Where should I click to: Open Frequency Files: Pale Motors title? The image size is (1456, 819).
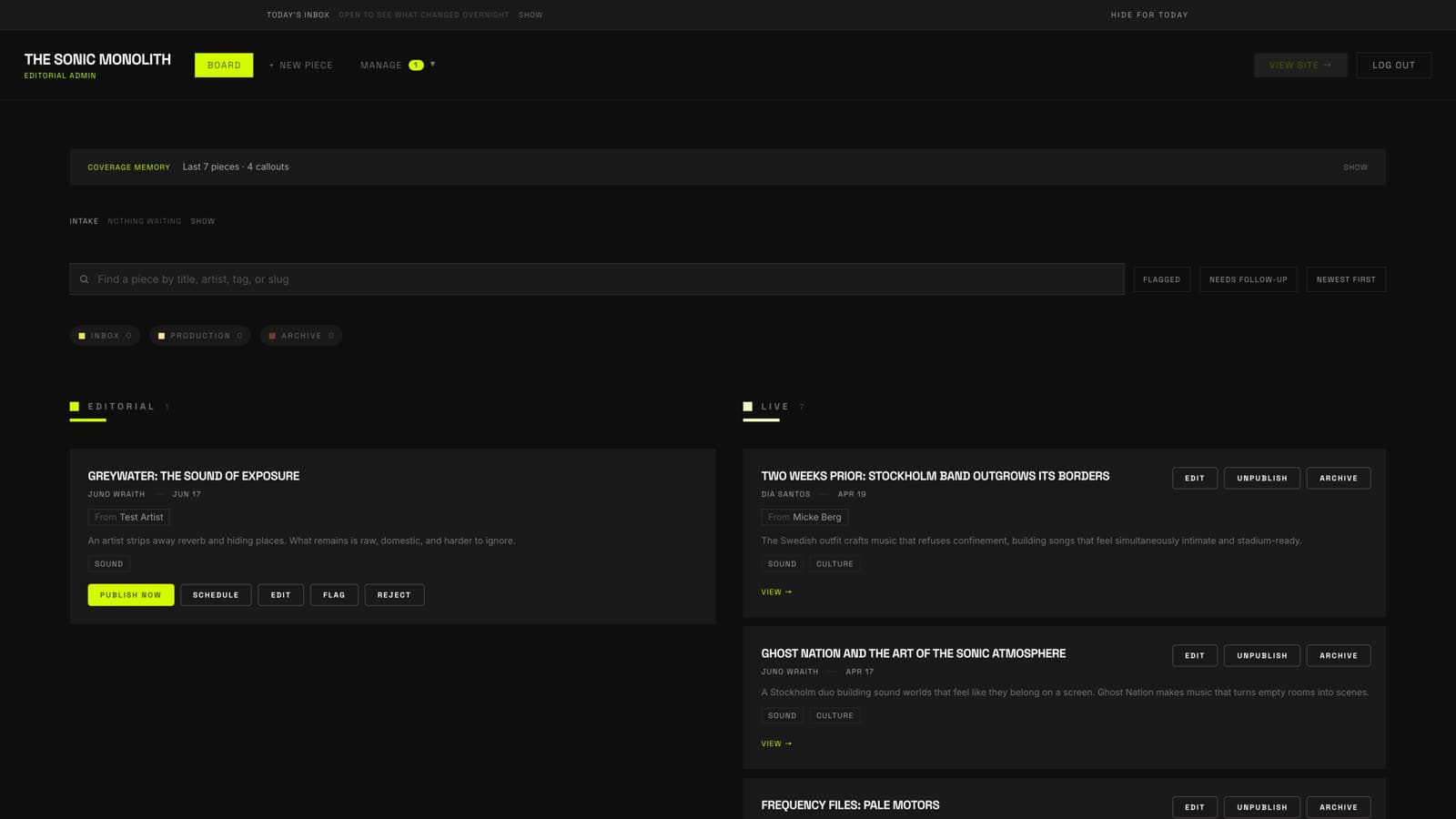(x=850, y=805)
